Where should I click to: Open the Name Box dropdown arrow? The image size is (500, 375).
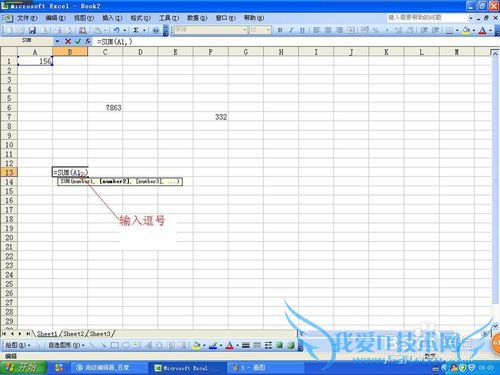point(57,41)
